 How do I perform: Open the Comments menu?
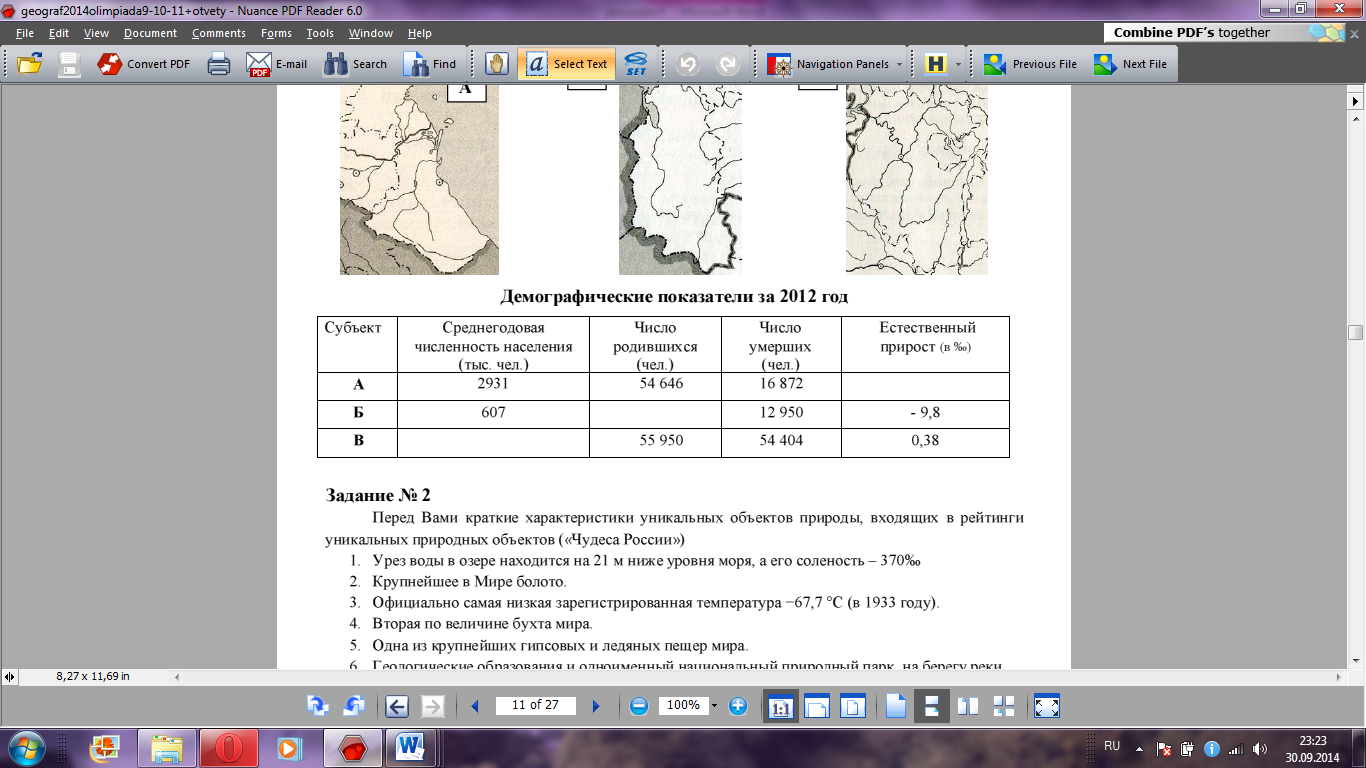coord(219,33)
